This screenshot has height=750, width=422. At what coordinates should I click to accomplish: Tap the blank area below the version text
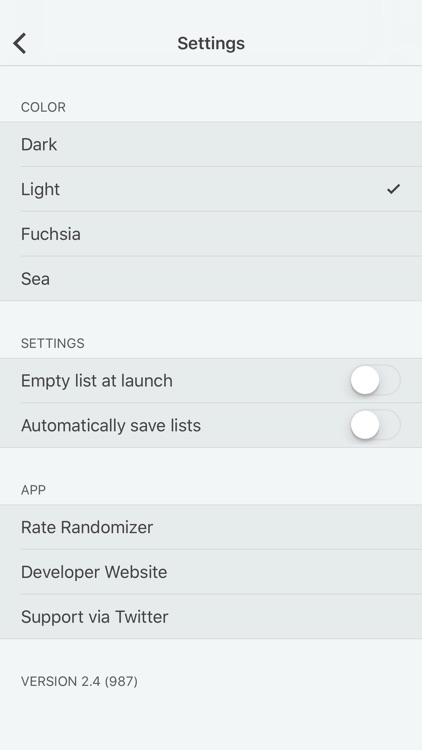(x=211, y=722)
